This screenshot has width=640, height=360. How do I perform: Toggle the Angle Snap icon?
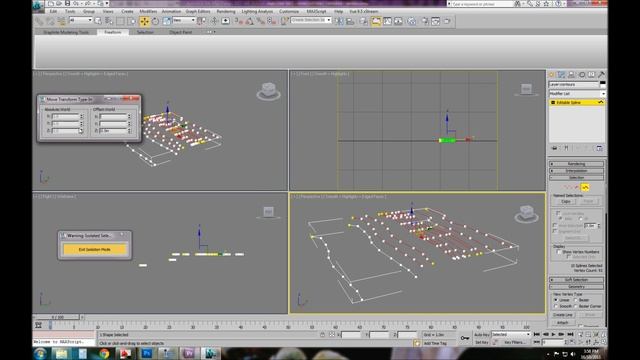(249, 21)
